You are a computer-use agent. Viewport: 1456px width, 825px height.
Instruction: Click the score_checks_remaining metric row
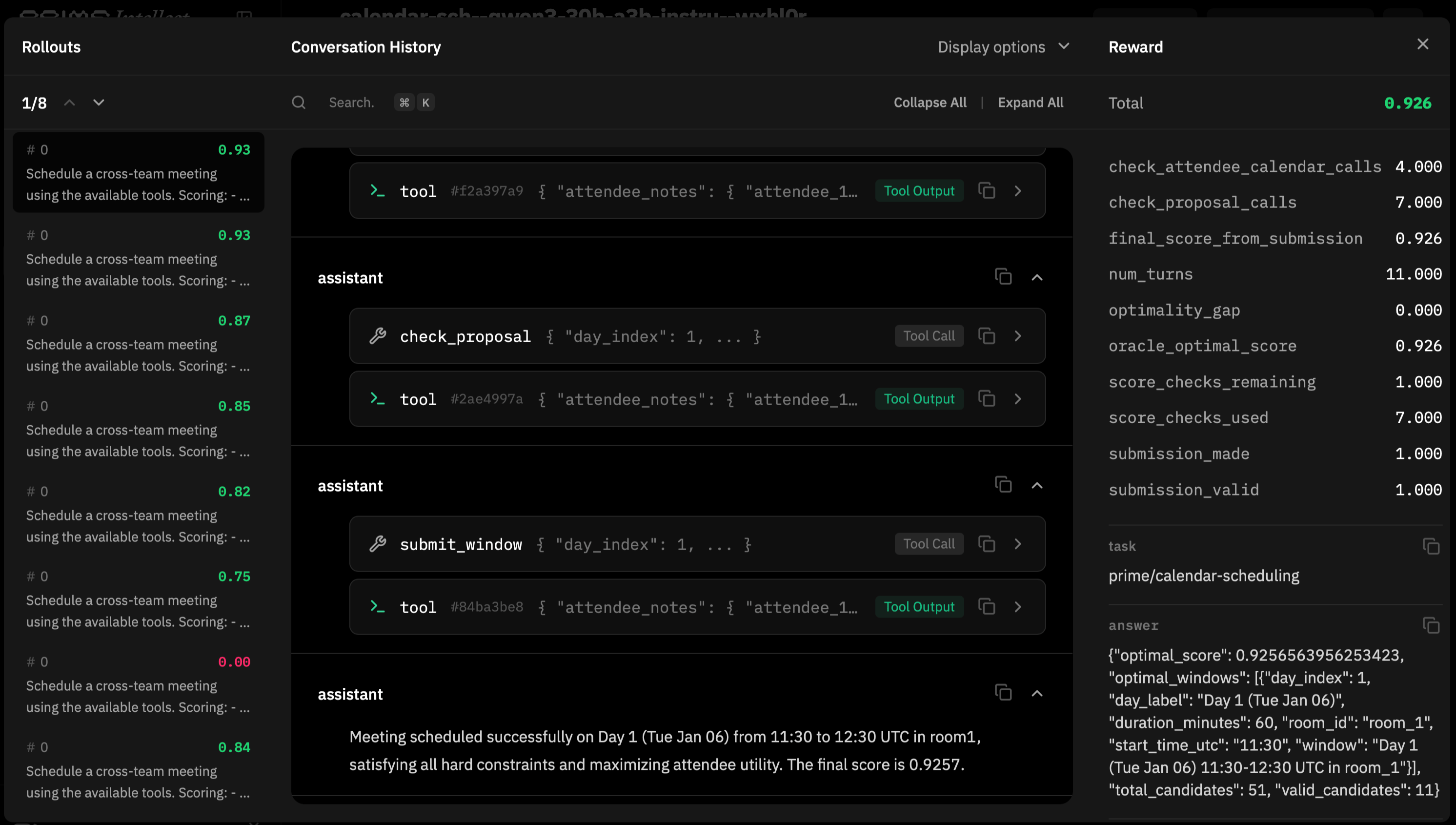[1275, 382]
